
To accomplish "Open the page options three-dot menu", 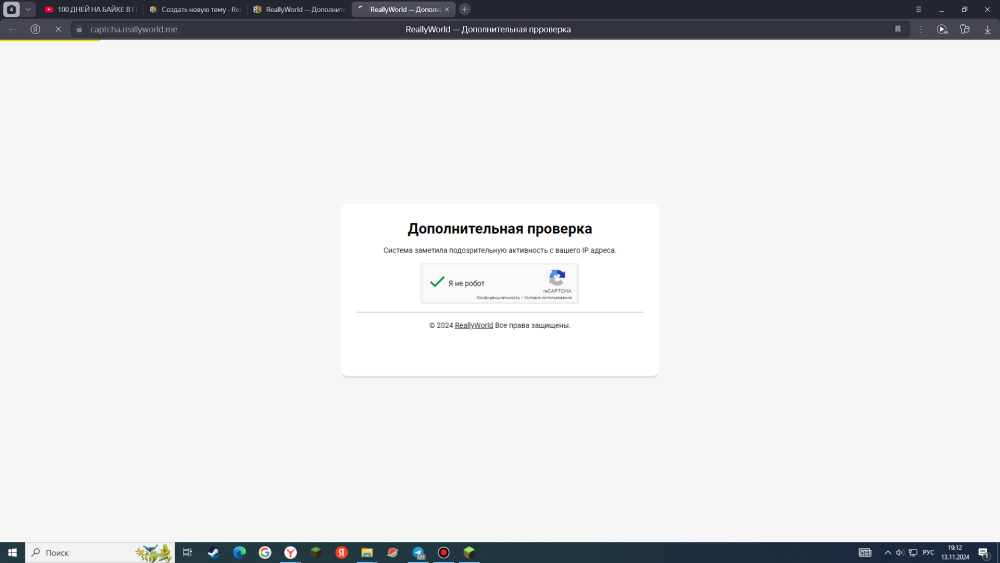I will (x=920, y=29).
